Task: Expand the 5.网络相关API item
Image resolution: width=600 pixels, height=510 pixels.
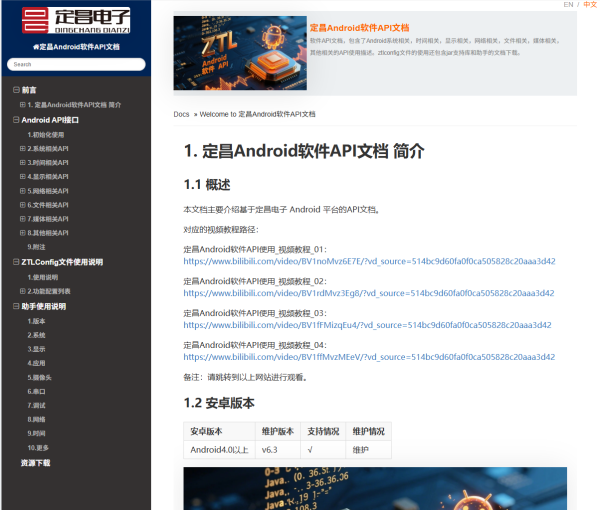Action: pos(23,191)
